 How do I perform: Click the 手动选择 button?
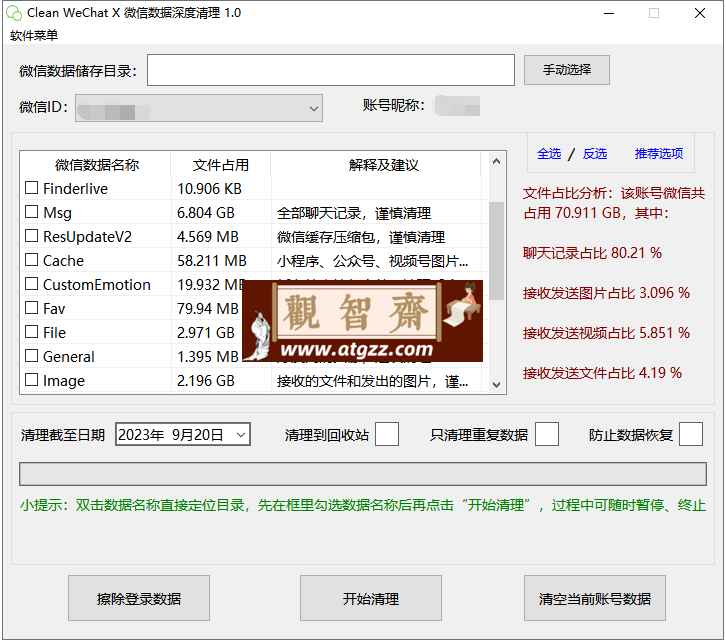566,70
